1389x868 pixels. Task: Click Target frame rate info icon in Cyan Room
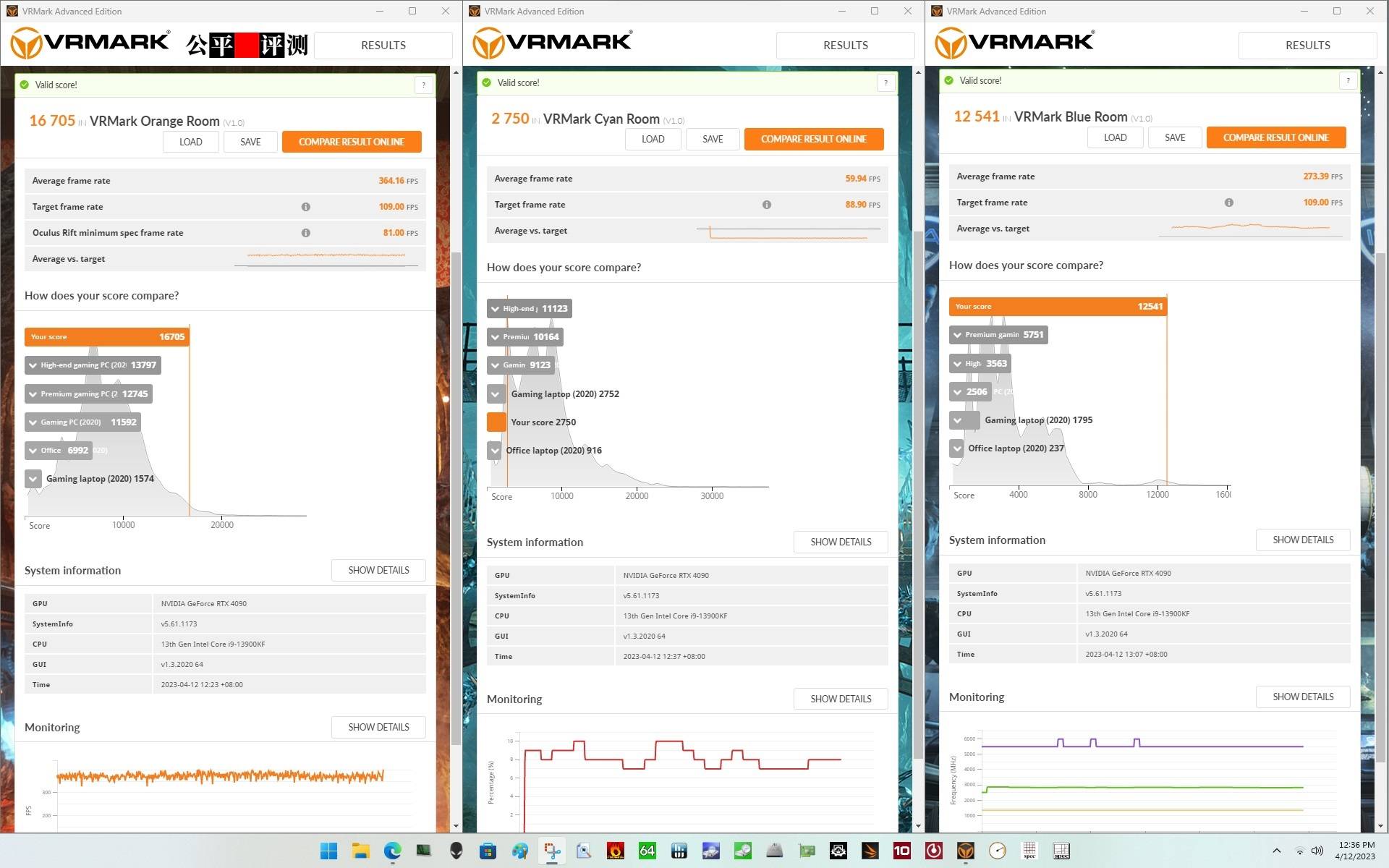pos(767,205)
